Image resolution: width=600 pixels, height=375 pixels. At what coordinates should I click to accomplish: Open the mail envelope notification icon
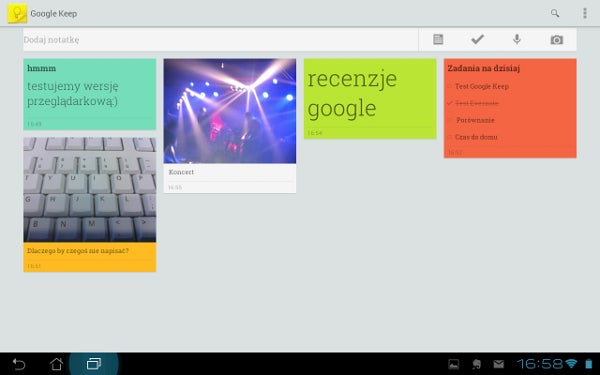click(x=499, y=364)
